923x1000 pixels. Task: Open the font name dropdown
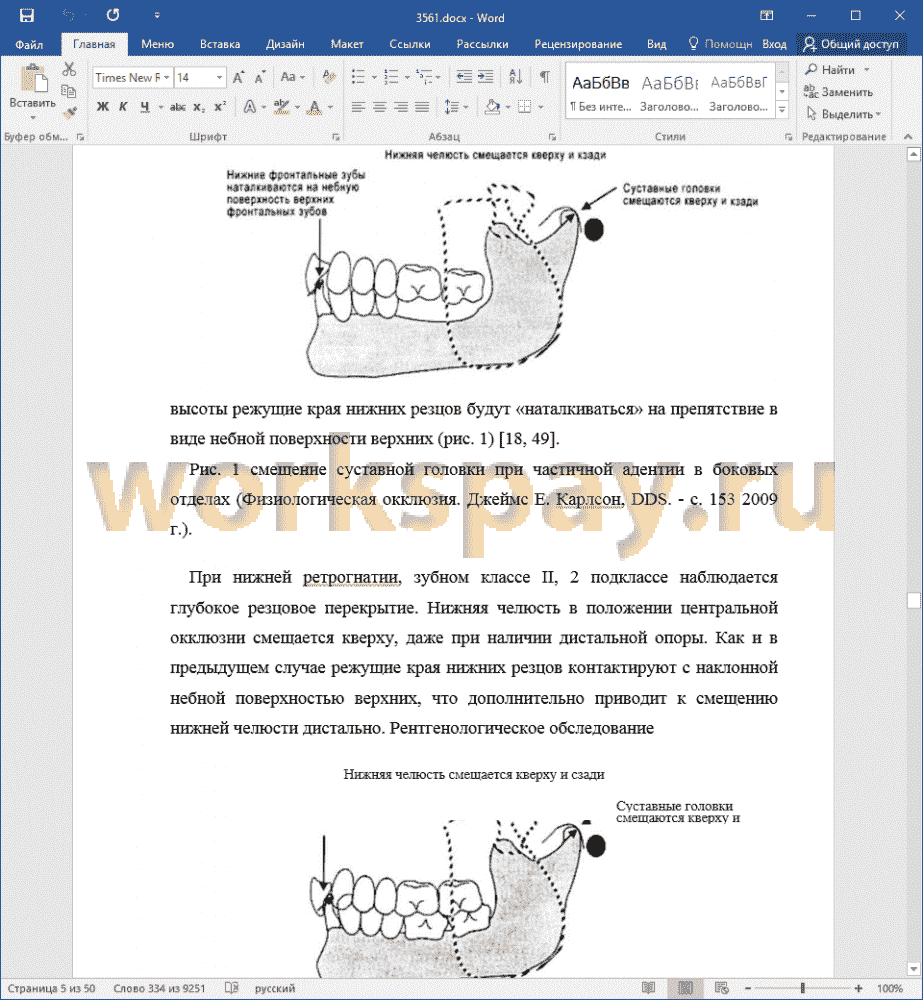166,78
